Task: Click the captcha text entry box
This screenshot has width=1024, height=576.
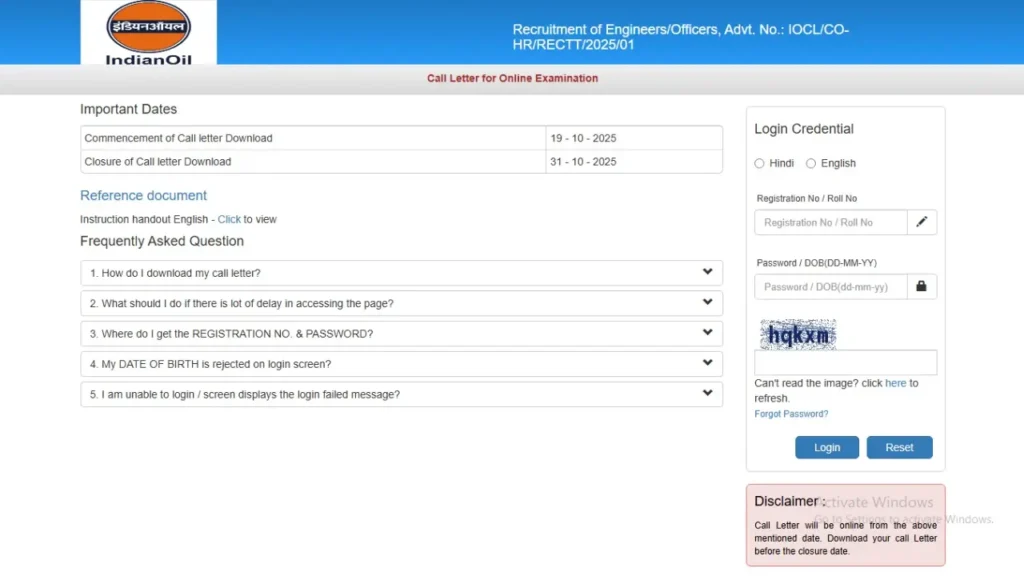Action: point(845,362)
